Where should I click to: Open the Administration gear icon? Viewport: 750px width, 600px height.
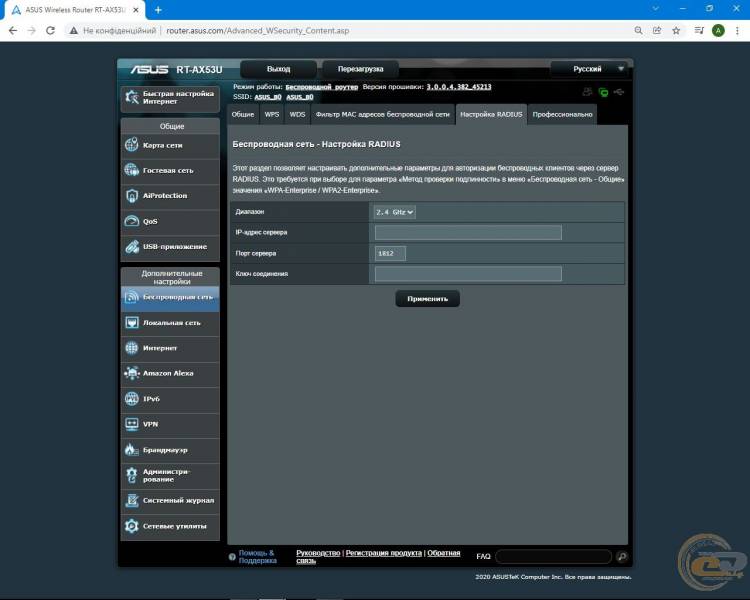tap(132, 475)
